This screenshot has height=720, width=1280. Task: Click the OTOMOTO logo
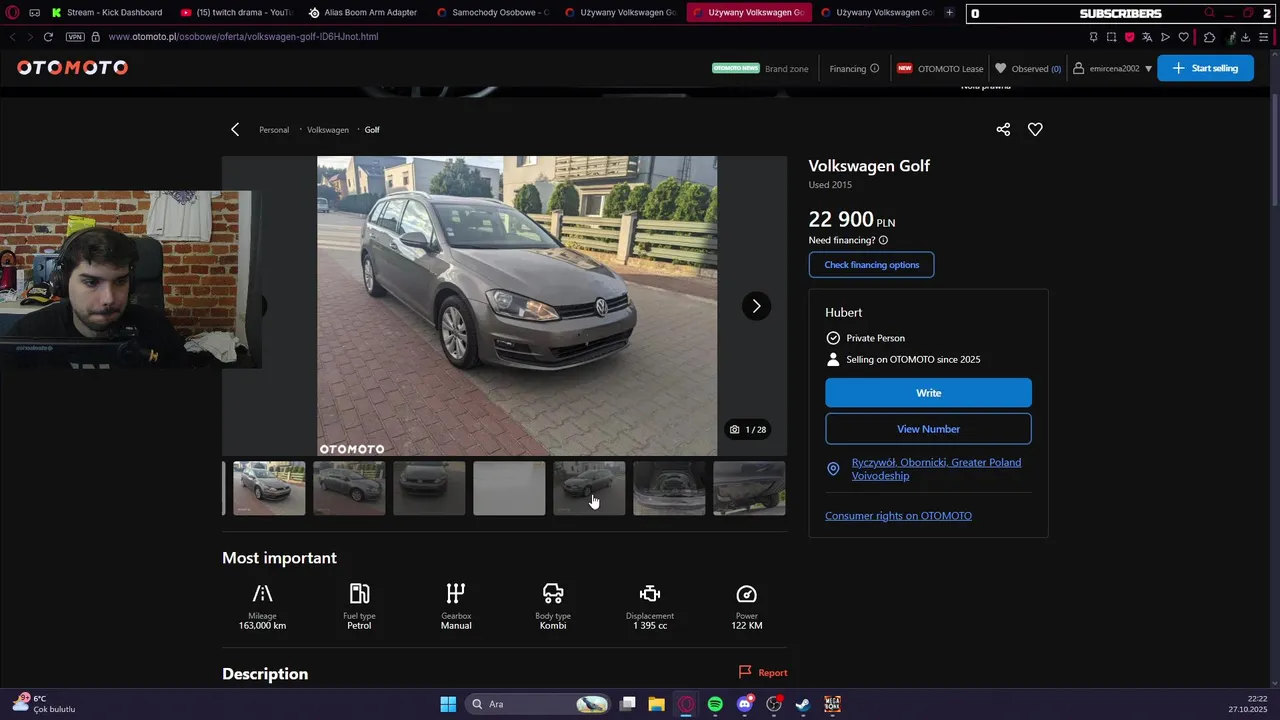click(72, 68)
